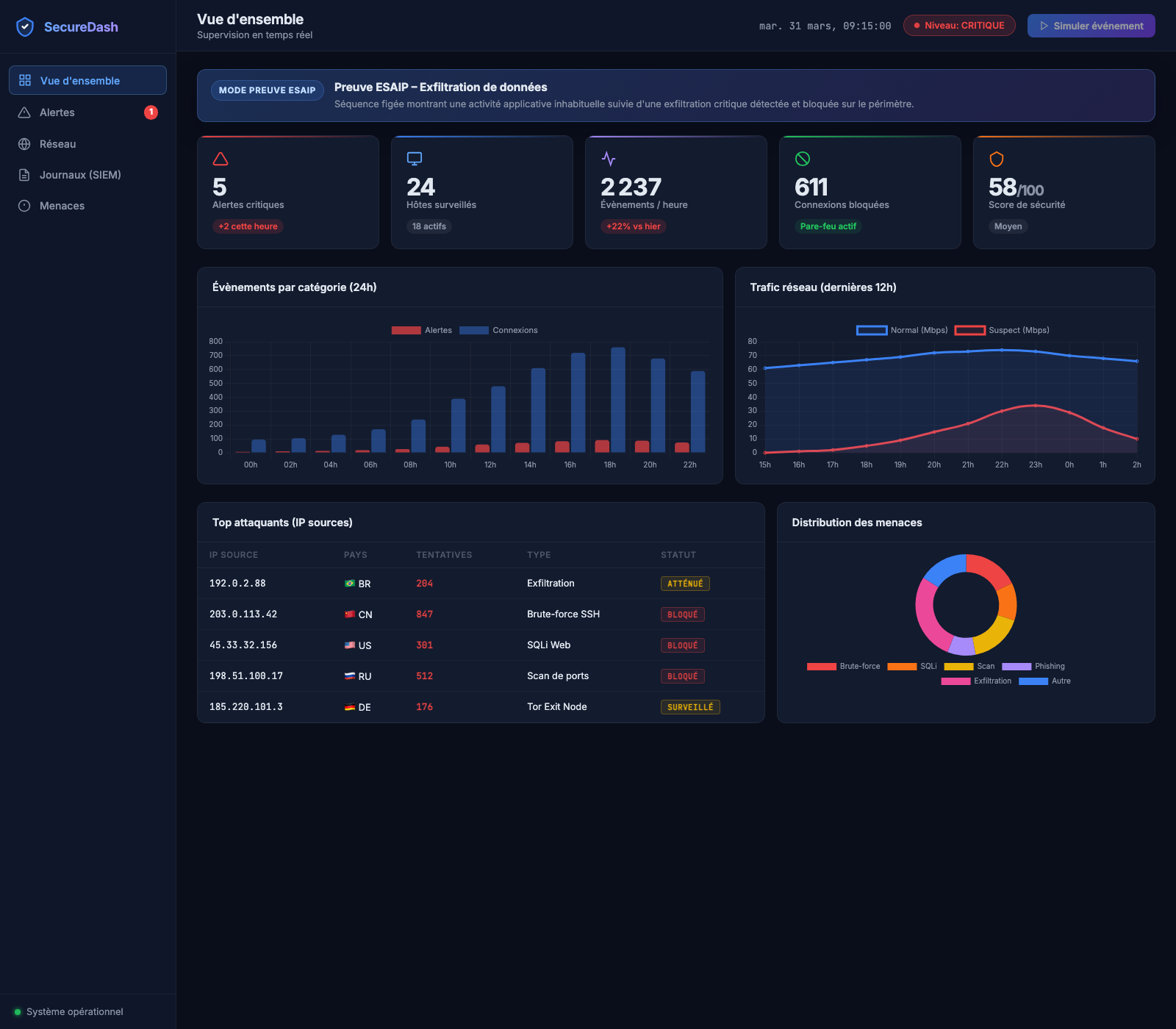Viewport: 1176px width, 1029px height.
Task: Click BLOQUÉ badge in Brute-force SSH row
Action: [x=683, y=614]
